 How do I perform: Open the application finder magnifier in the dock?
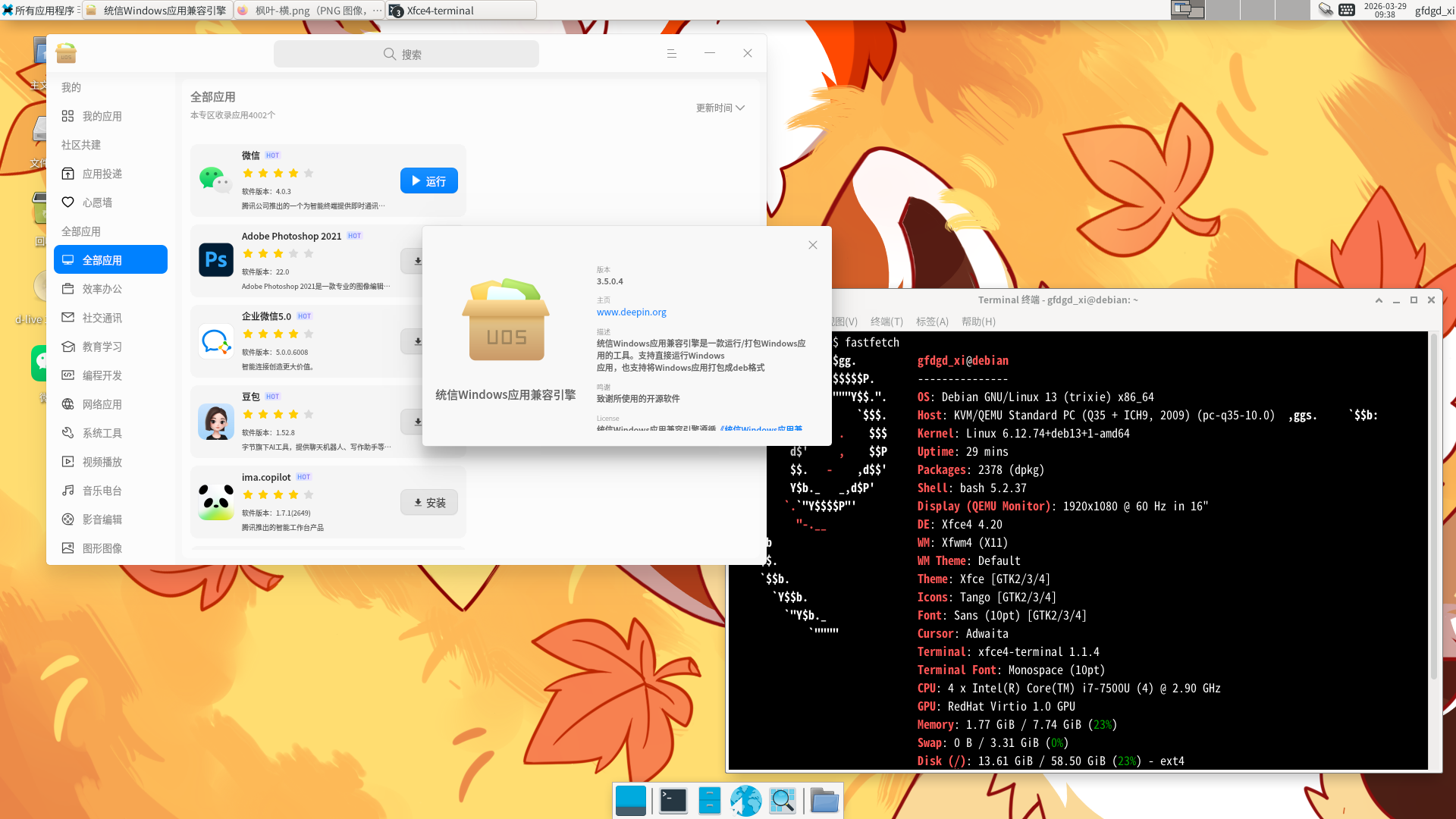(x=783, y=800)
